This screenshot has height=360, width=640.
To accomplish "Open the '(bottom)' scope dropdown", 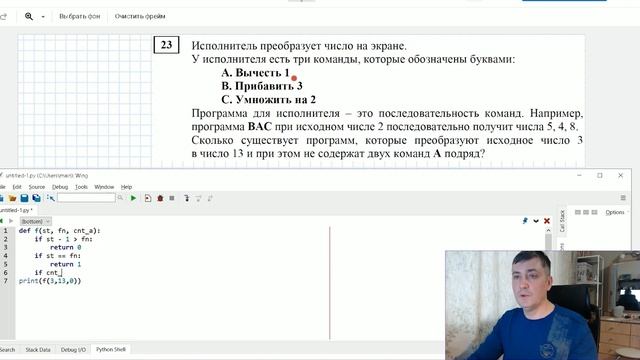I will 36,221.
